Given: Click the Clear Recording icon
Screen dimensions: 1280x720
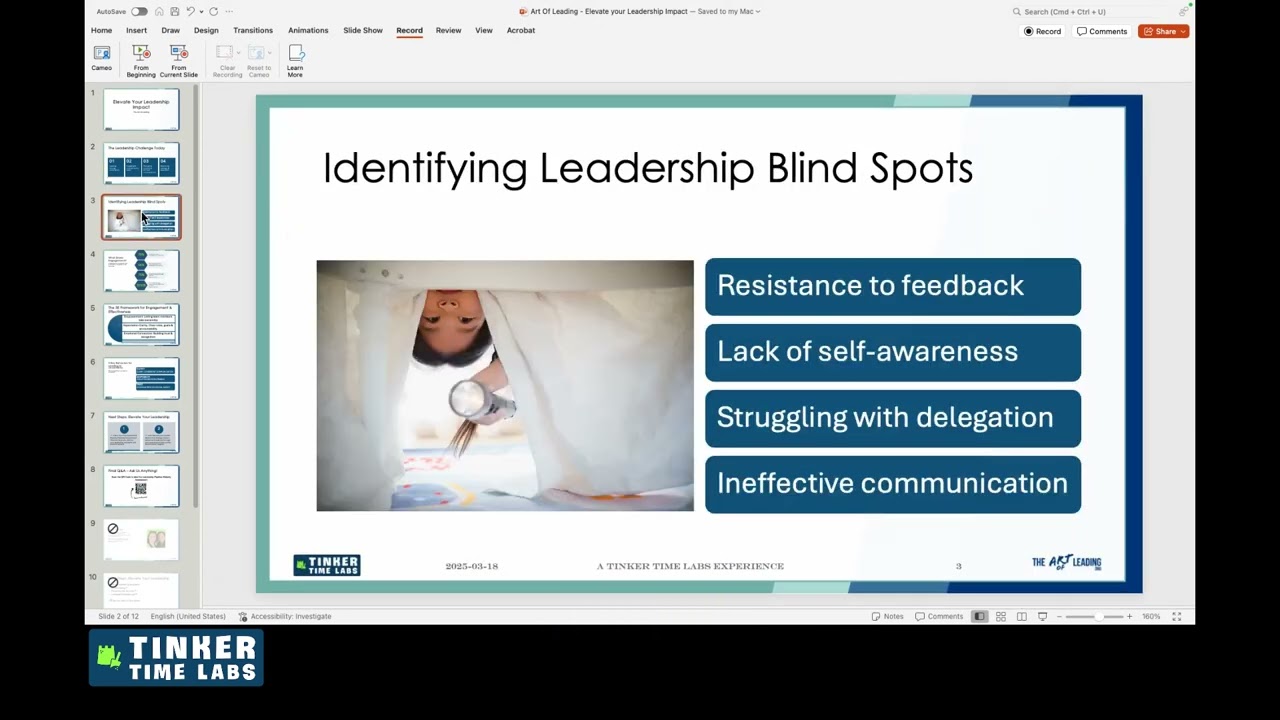Looking at the screenshot, I should pos(224,53).
